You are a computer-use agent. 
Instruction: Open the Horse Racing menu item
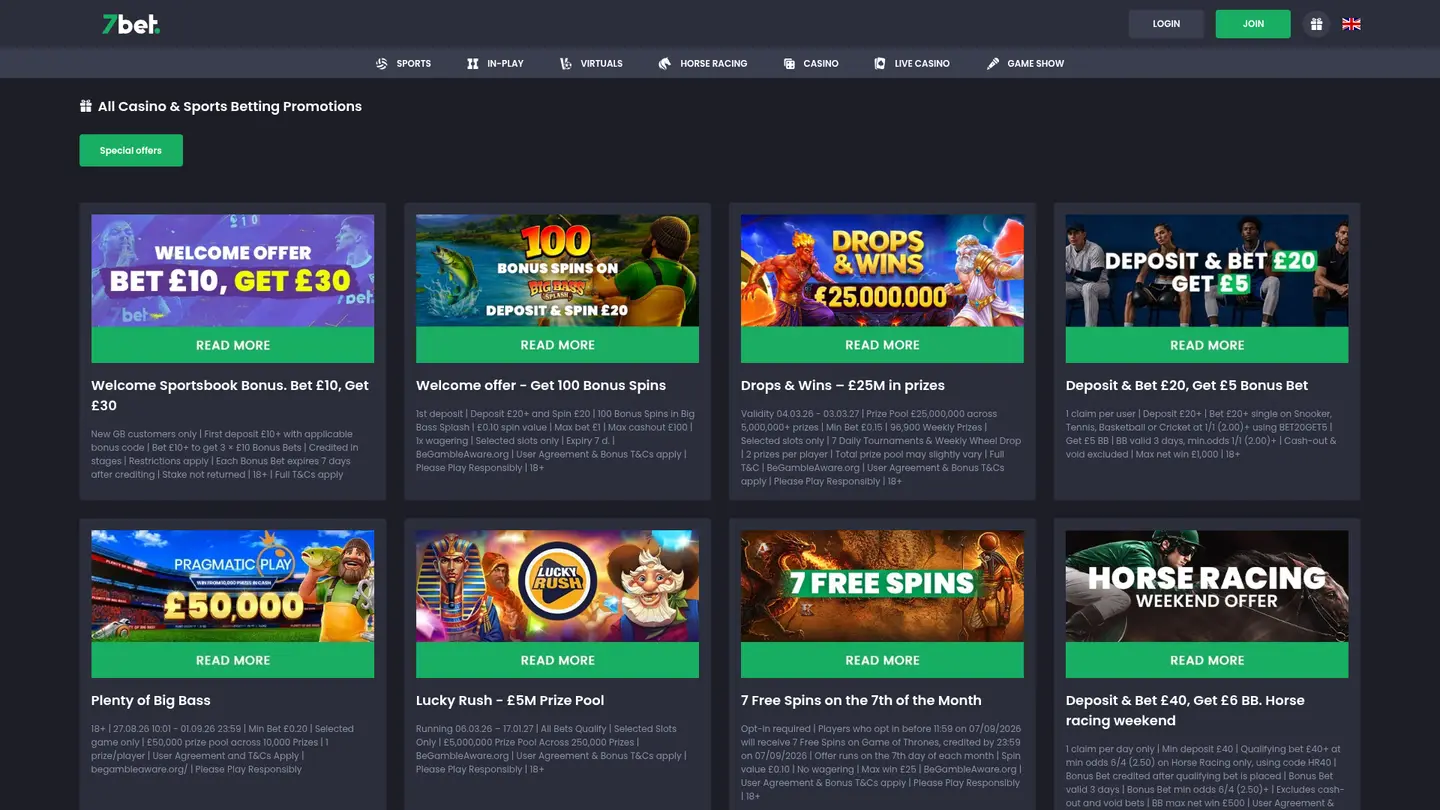pos(703,63)
